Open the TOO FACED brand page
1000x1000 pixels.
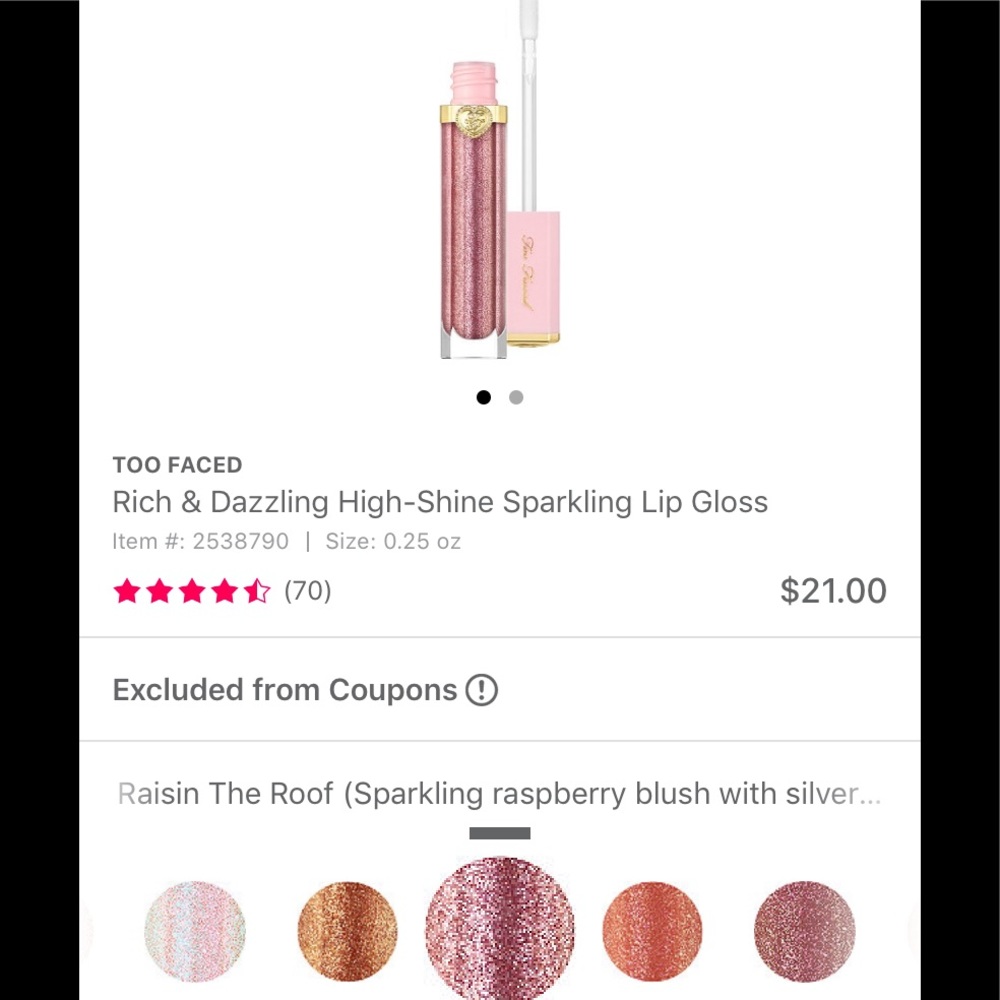(177, 465)
